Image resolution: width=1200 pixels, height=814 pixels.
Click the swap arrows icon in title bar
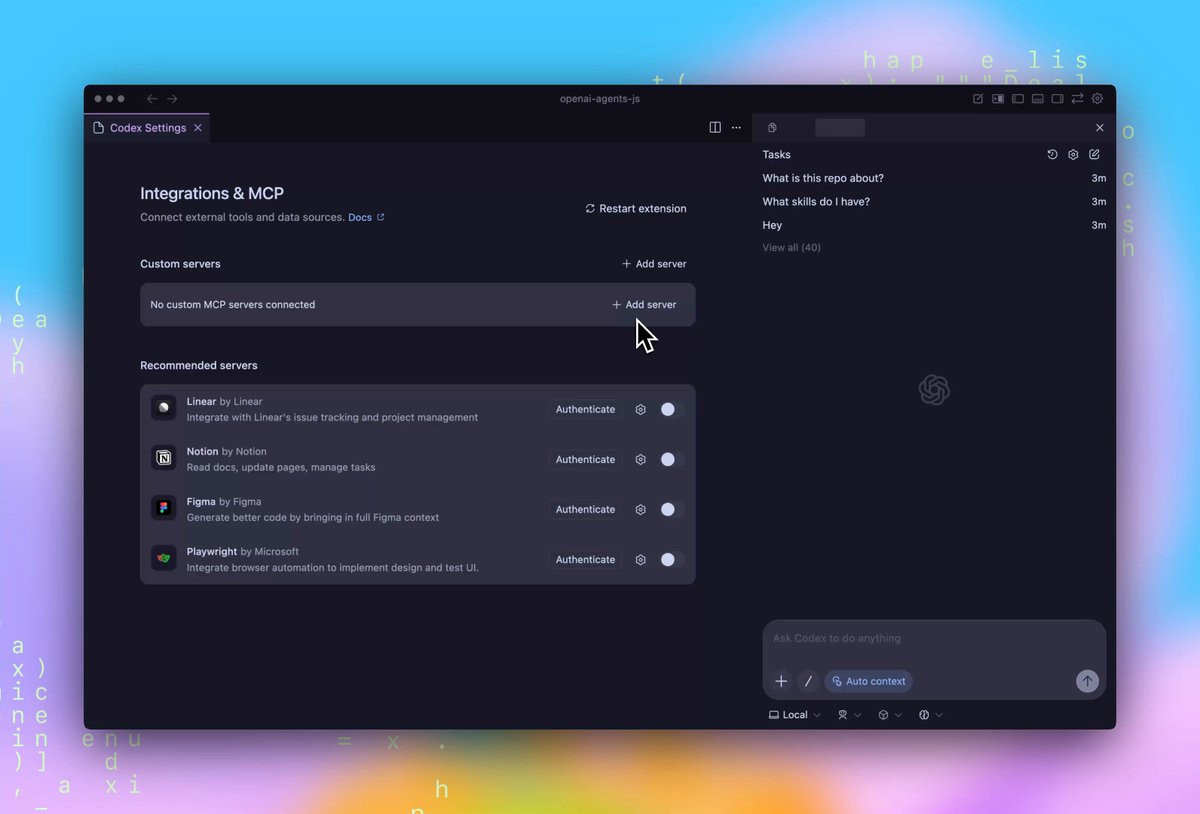tap(1077, 99)
